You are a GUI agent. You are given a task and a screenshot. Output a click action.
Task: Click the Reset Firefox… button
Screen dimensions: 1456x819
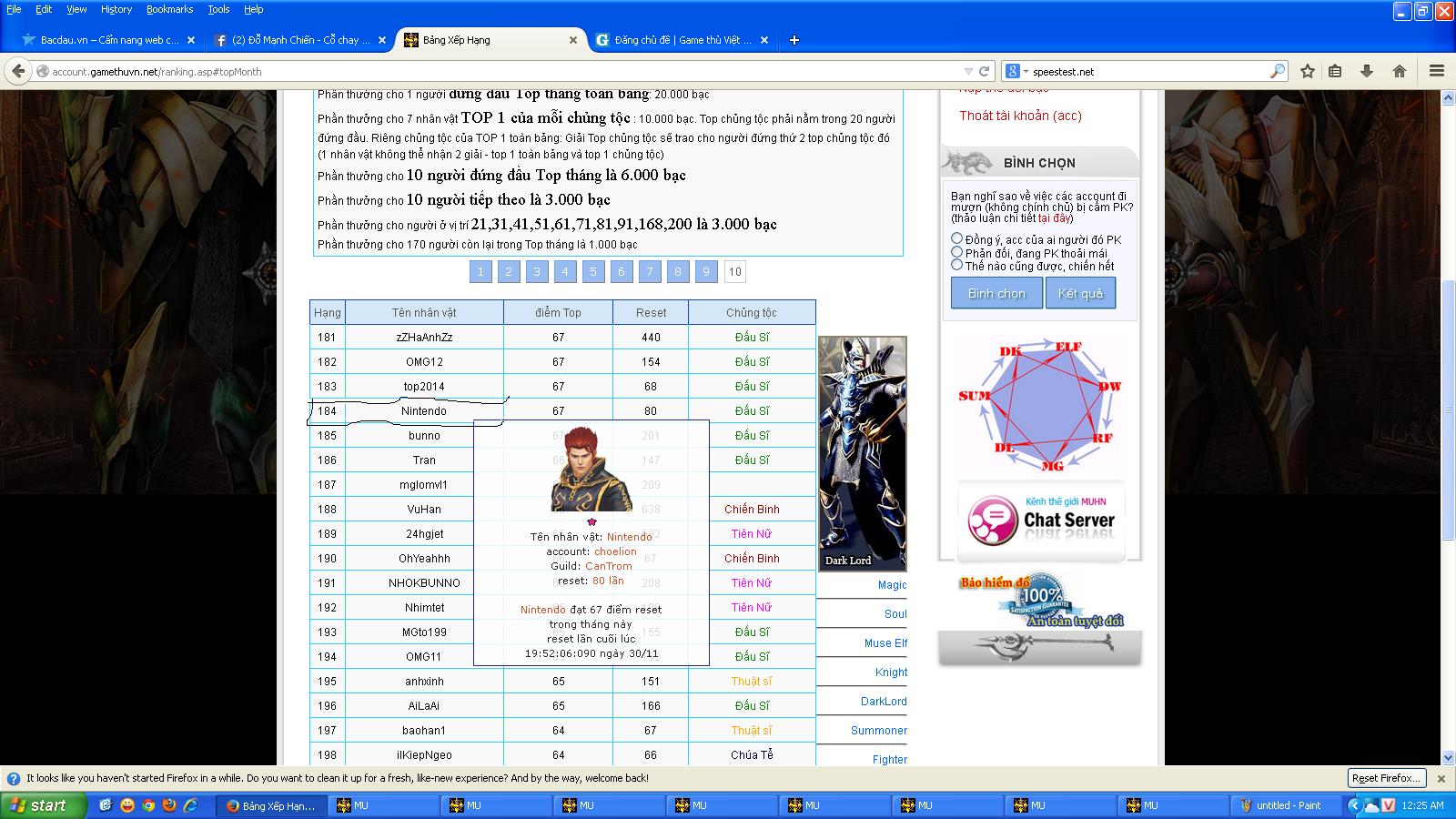point(1386,778)
